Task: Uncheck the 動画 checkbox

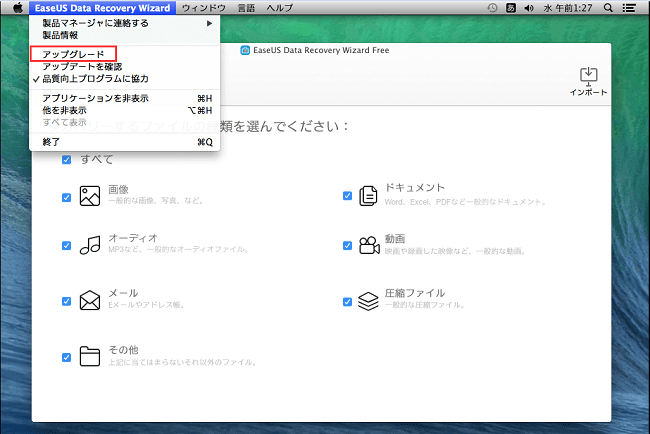Action: [x=347, y=245]
